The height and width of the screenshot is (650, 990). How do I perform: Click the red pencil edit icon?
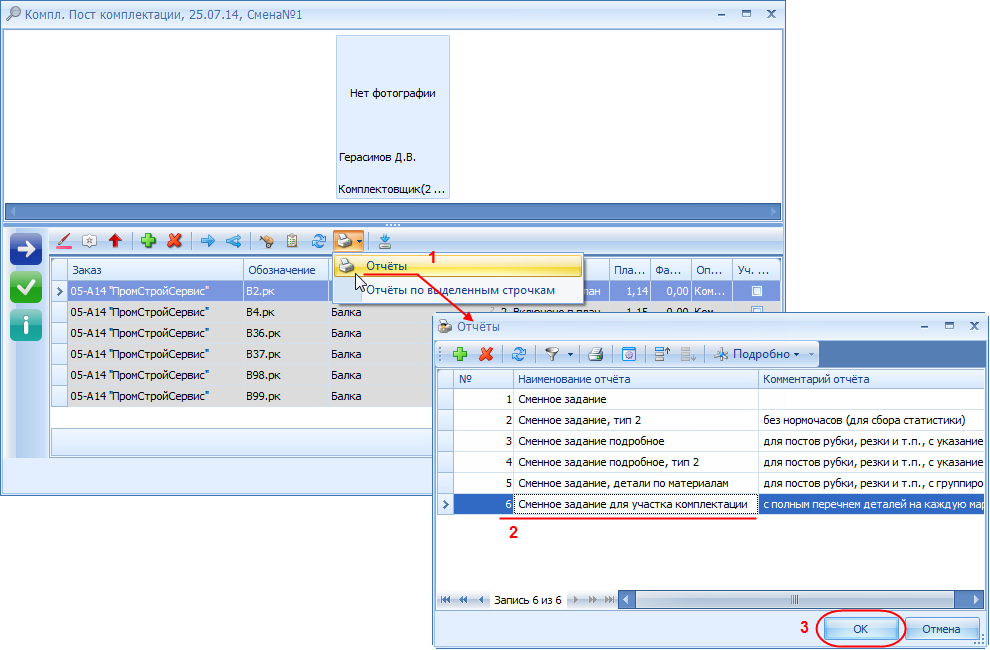coord(64,241)
